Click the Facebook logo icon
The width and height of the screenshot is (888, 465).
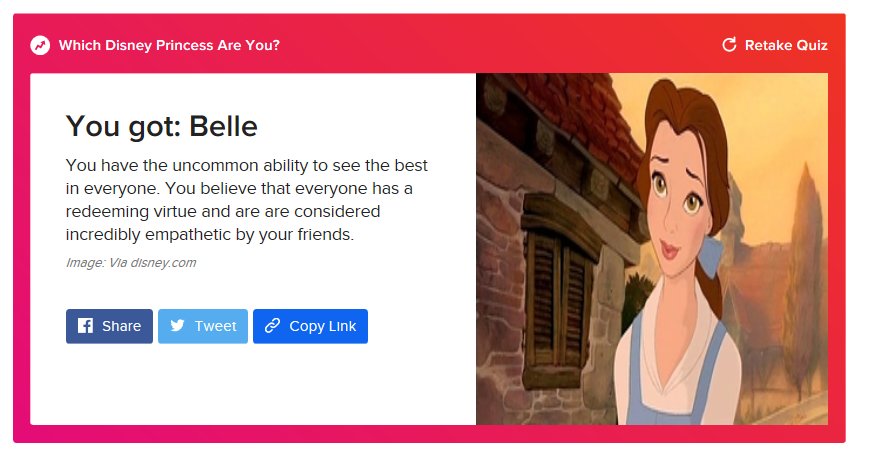(x=86, y=326)
